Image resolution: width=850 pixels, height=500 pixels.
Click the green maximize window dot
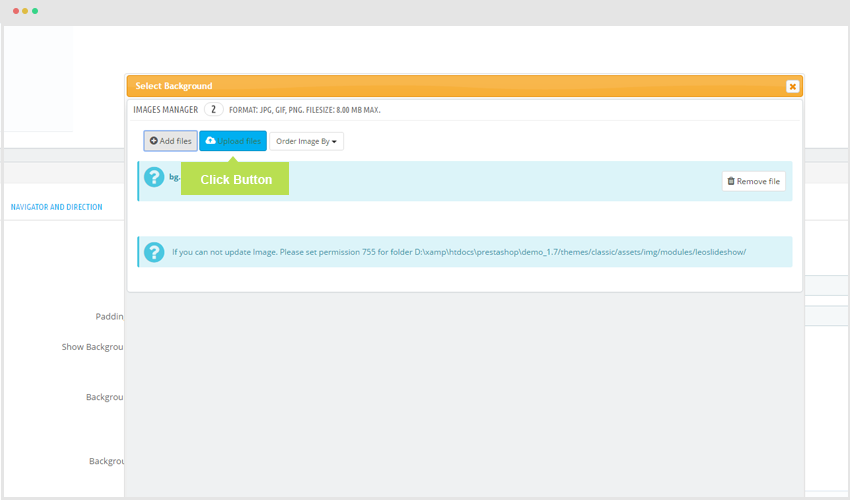(35, 11)
